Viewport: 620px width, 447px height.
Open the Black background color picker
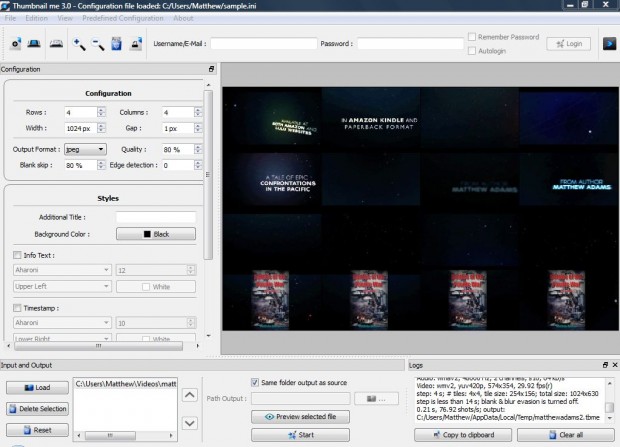point(156,234)
